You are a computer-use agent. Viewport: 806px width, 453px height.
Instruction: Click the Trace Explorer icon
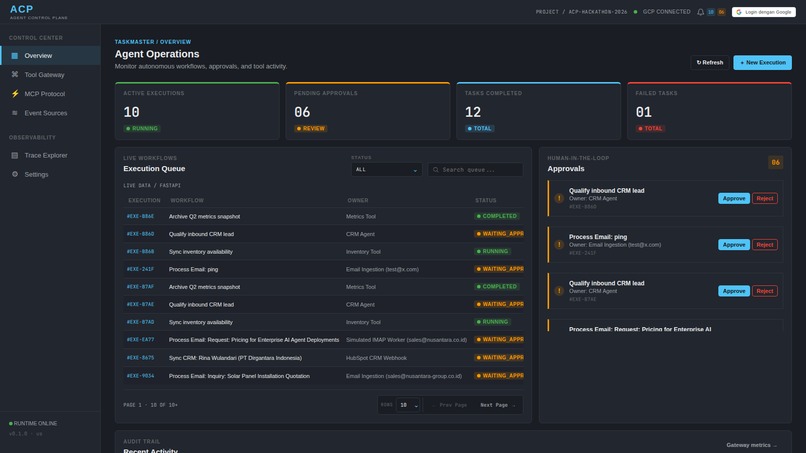point(14,155)
